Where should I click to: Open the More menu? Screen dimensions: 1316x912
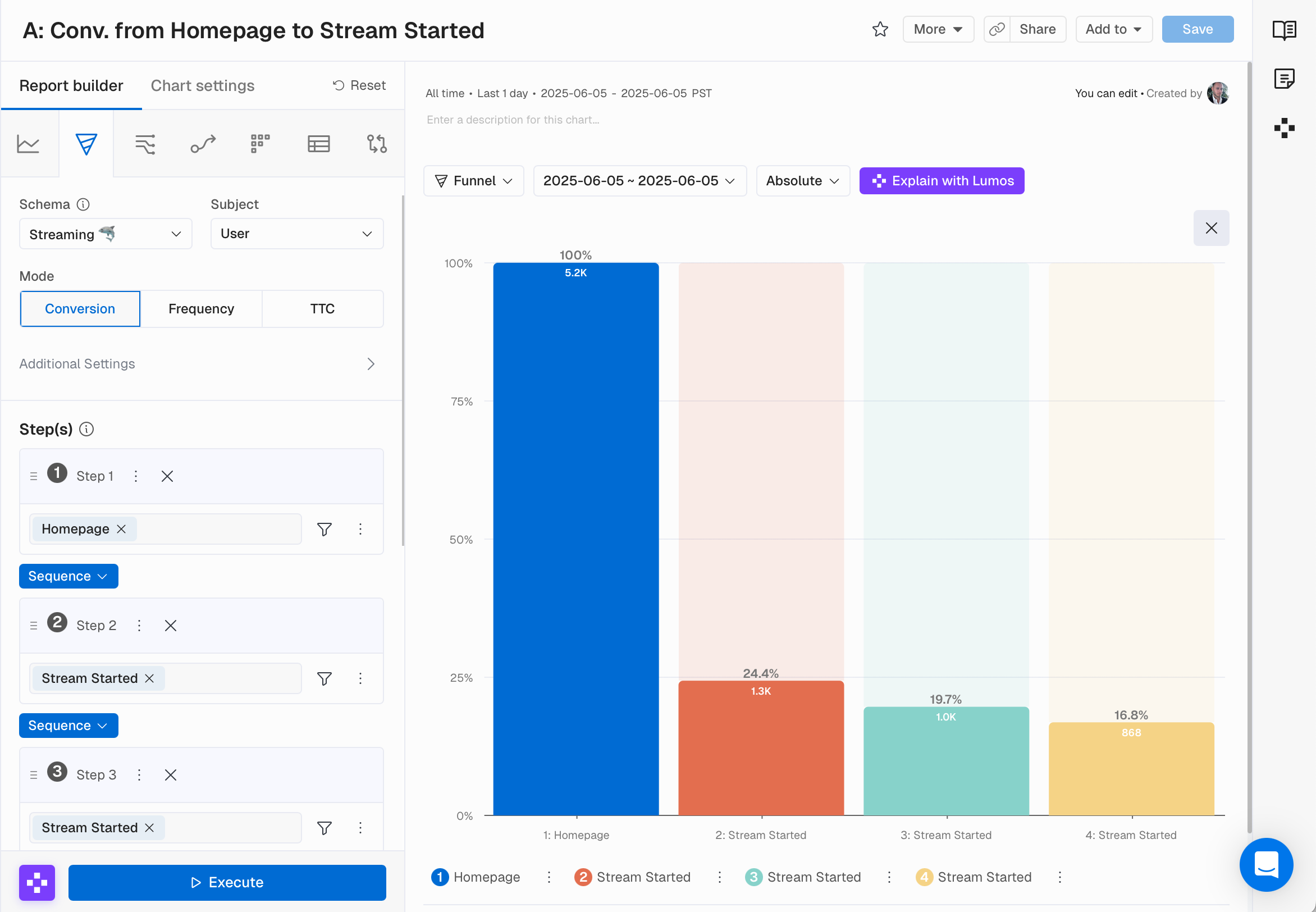pyautogui.click(x=937, y=29)
